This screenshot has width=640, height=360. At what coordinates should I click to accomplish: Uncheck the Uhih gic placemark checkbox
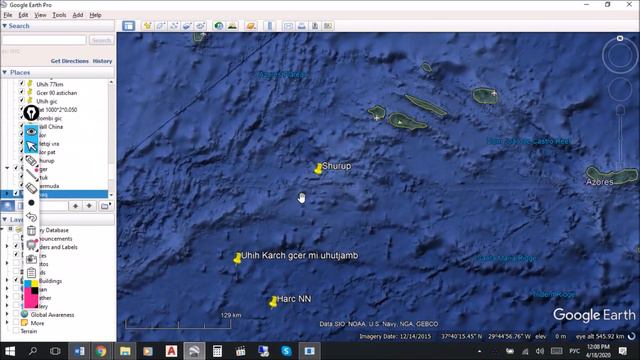coord(22,101)
